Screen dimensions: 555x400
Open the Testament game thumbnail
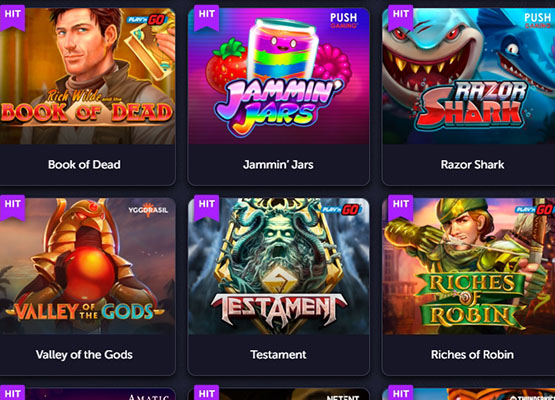pyautogui.click(x=279, y=266)
